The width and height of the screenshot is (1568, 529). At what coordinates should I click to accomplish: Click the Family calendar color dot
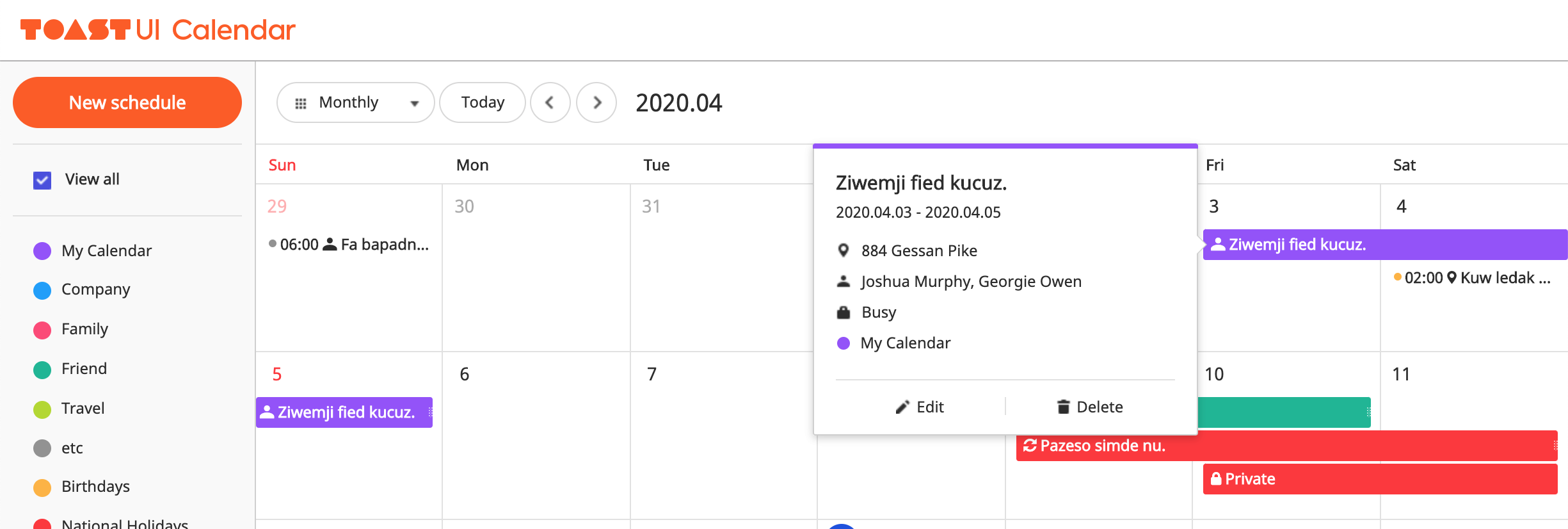click(x=42, y=329)
